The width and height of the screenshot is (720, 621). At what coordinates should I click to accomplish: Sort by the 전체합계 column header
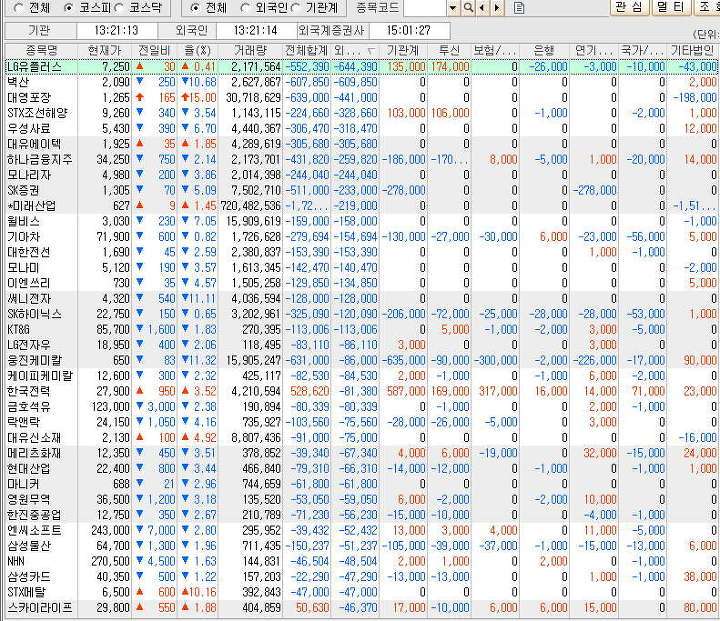(306, 50)
